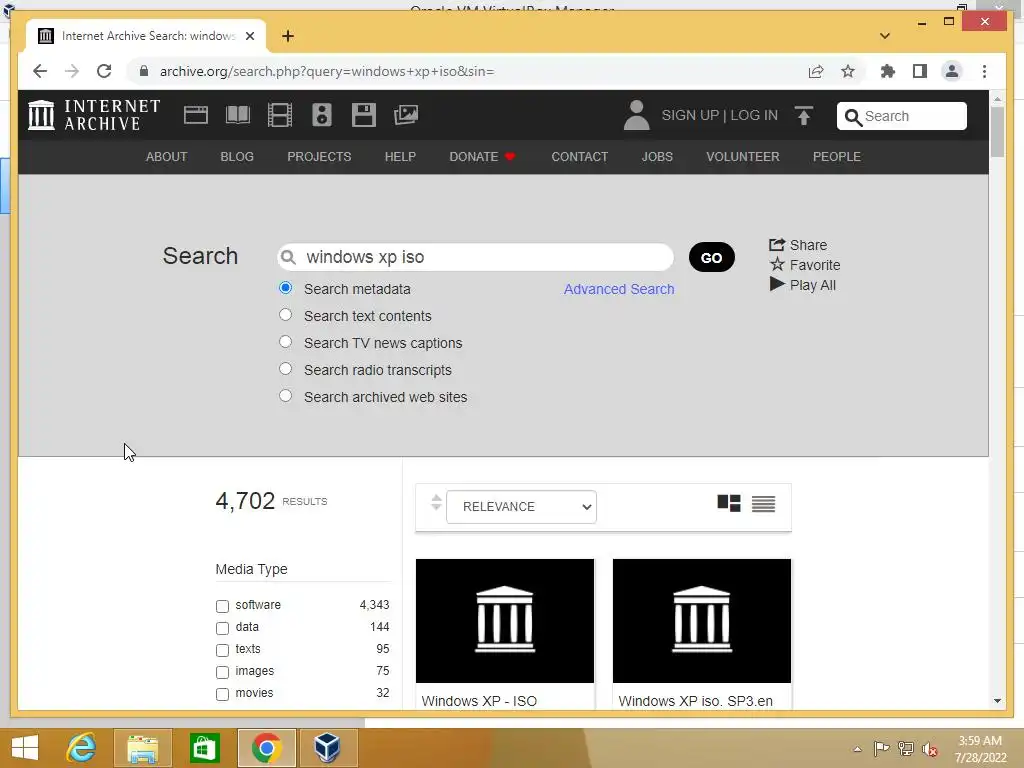The height and width of the screenshot is (768, 1024).
Task: Open the Internet Archive logo home link
Action: (94, 115)
